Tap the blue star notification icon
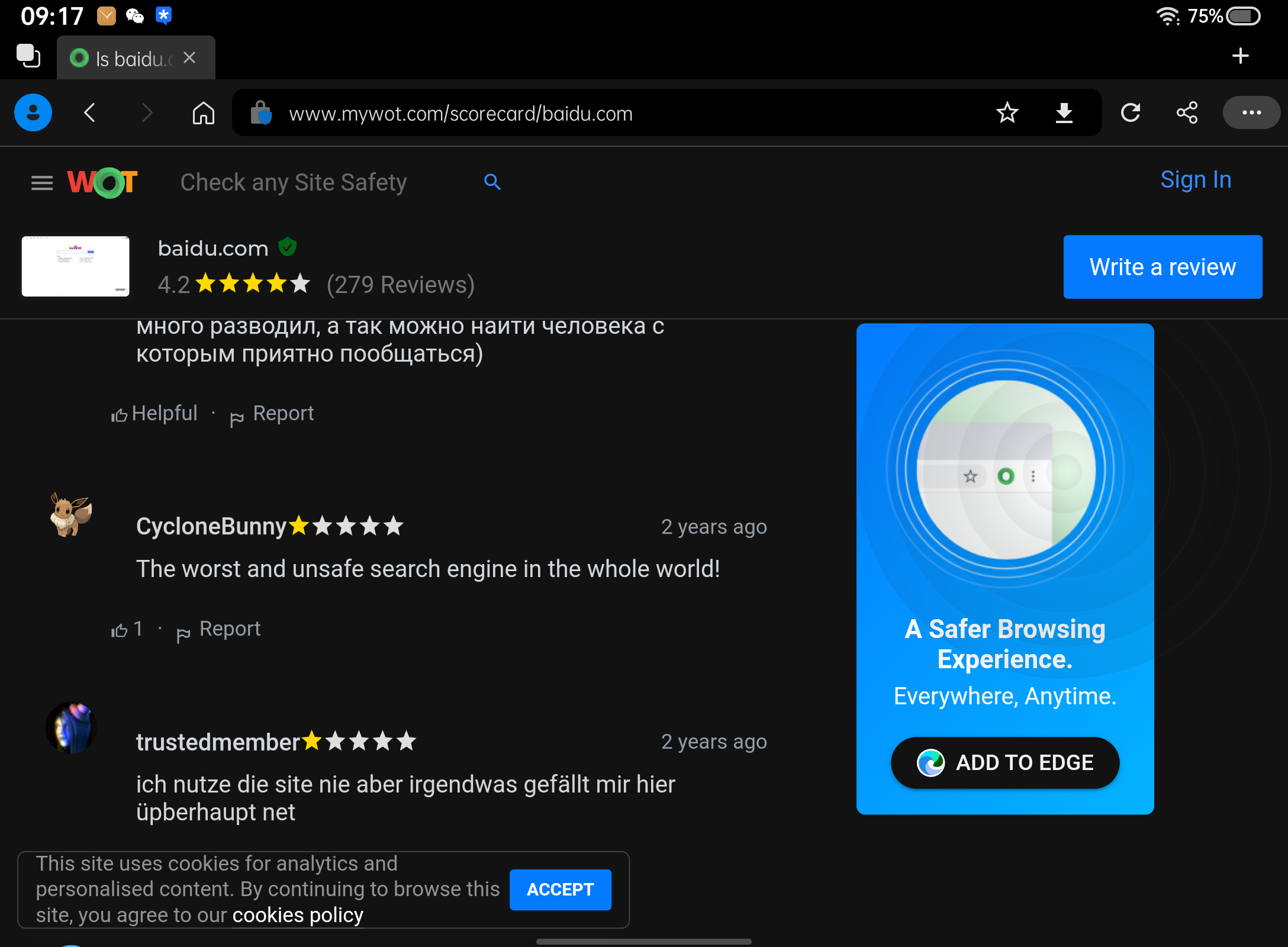Image resolution: width=1288 pixels, height=947 pixels. coord(163,15)
